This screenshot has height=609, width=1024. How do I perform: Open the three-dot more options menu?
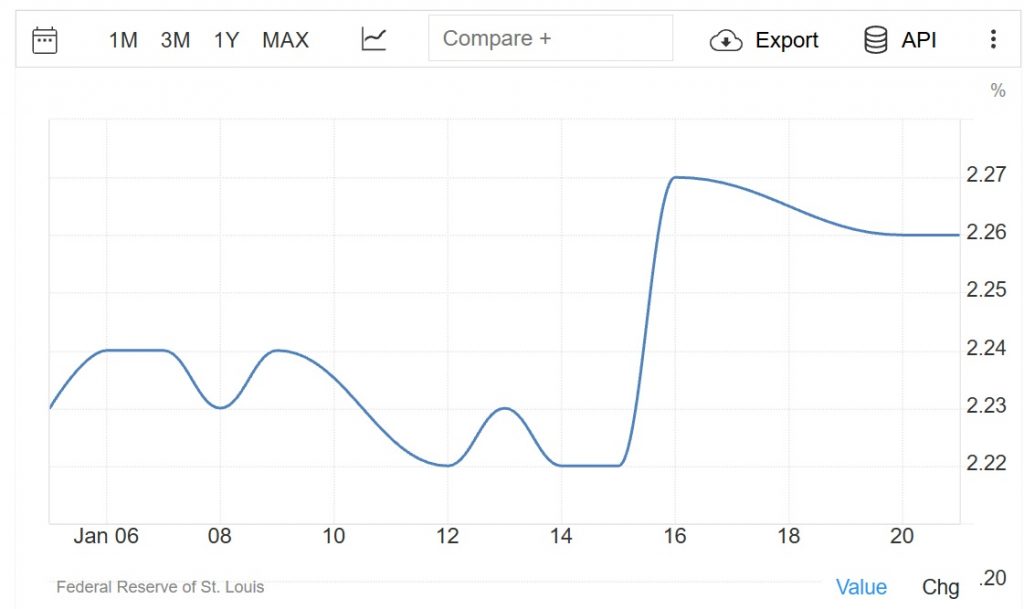click(x=992, y=40)
